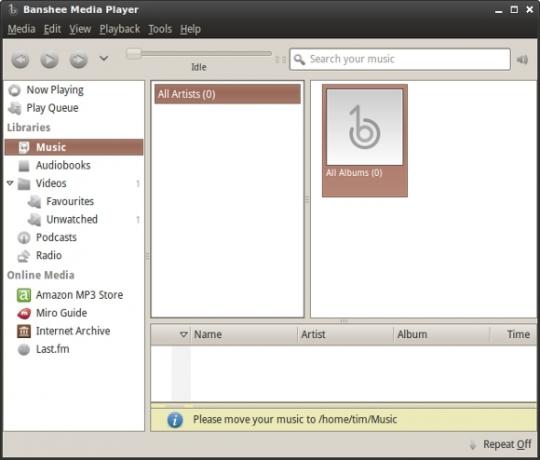Open the dropdown arrow beside Next button
The image size is (540, 460).
pos(104,59)
